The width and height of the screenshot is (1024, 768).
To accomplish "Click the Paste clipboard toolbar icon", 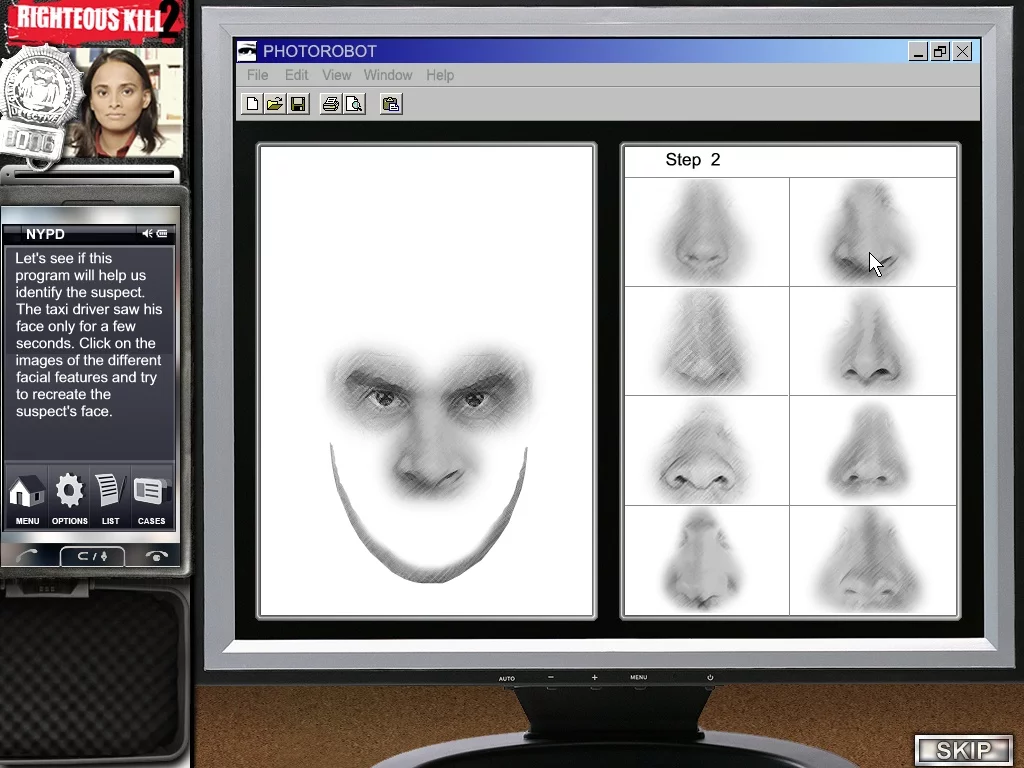I will coord(391,104).
